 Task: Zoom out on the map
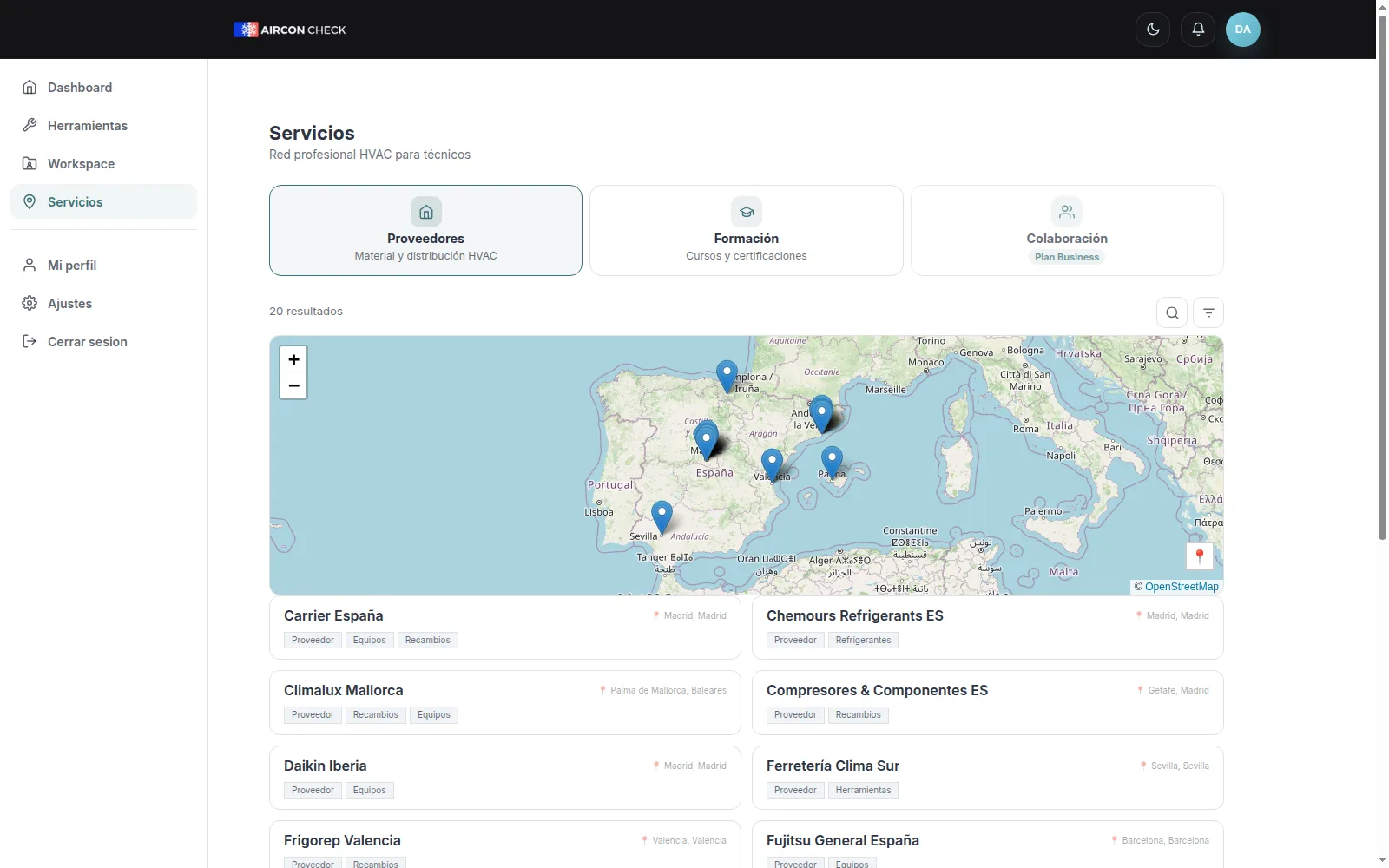pos(293,385)
